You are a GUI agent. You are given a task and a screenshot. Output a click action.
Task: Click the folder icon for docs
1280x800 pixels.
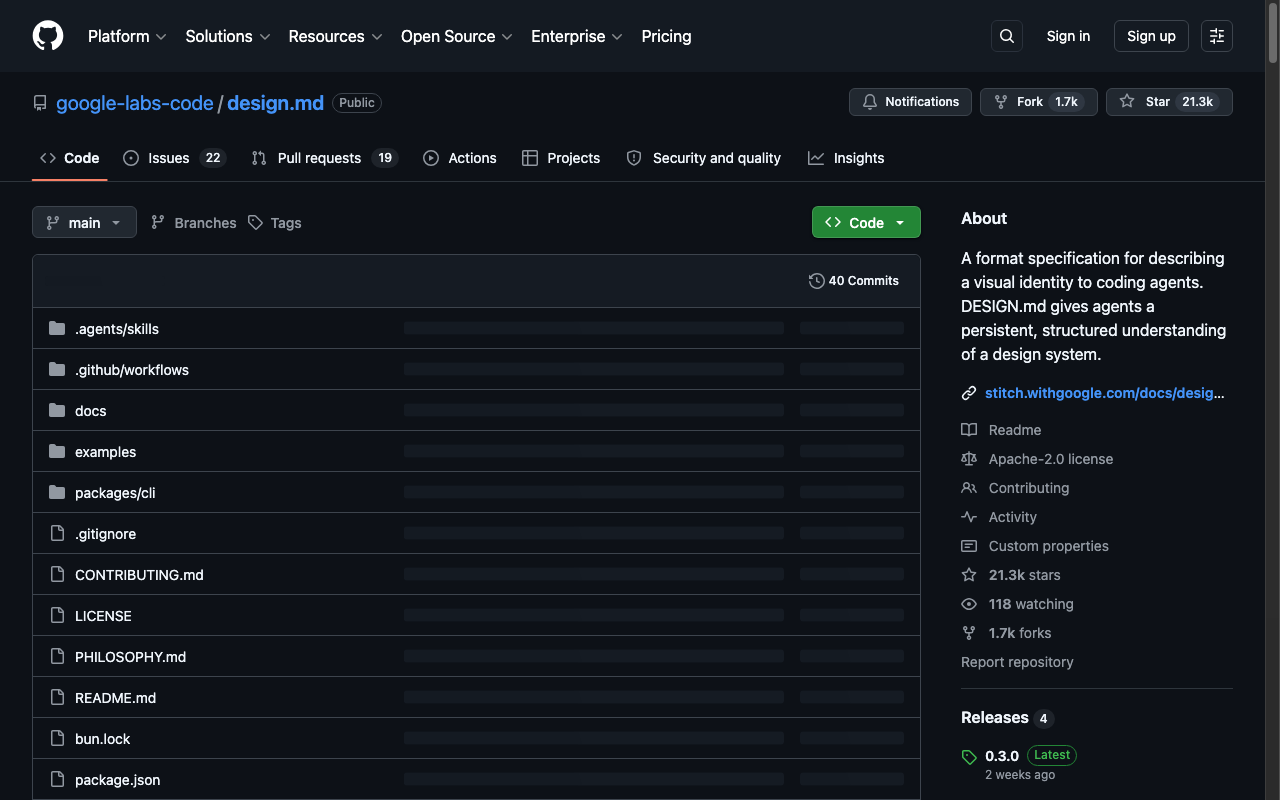pos(57,411)
